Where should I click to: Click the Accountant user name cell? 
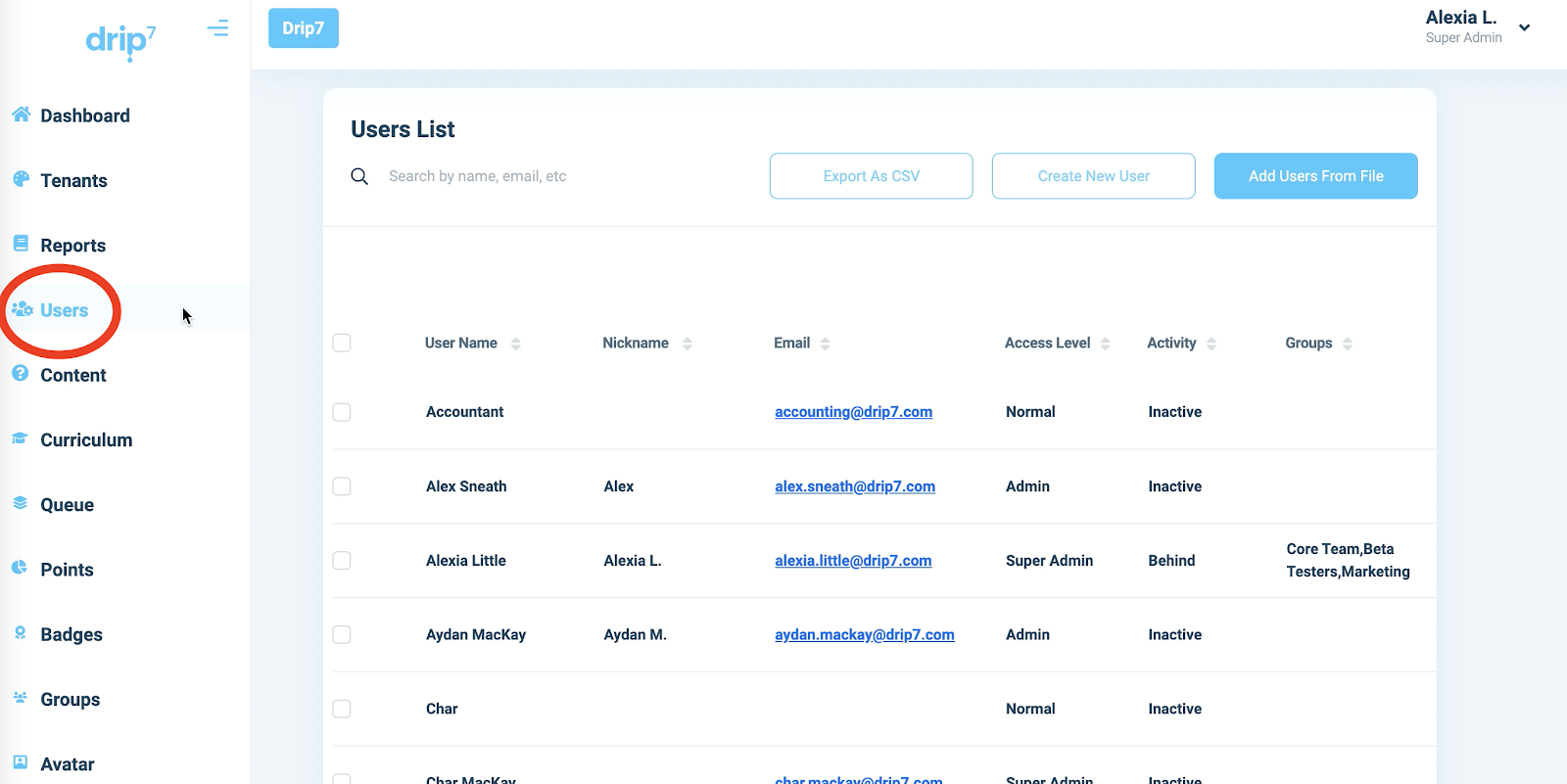pyautogui.click(x=465, y=412)
